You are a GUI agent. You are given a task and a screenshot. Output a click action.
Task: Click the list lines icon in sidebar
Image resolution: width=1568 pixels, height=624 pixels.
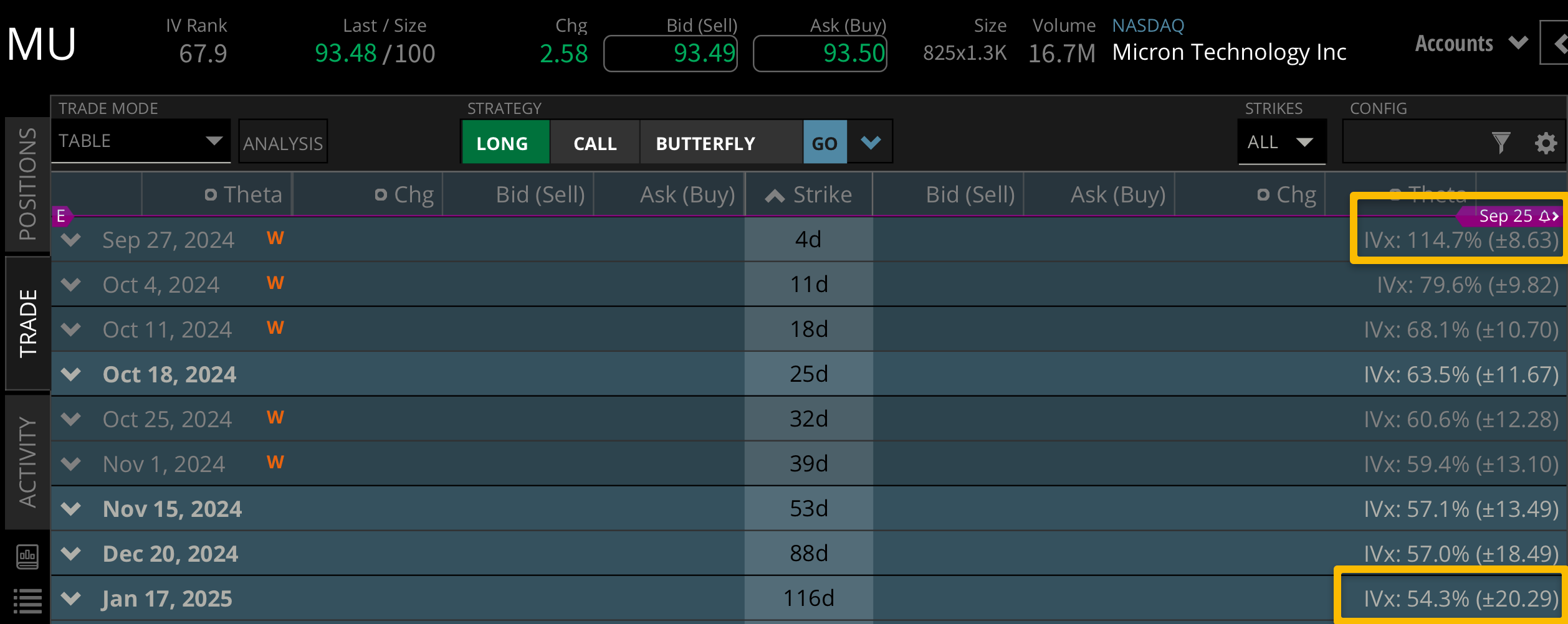(27, 601)
